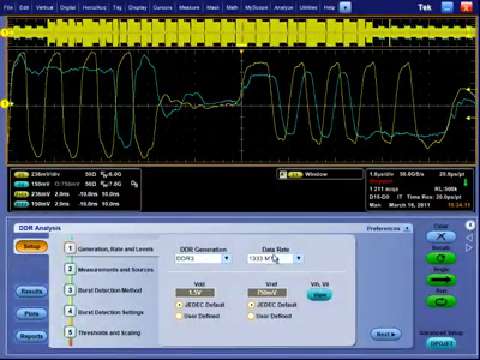Viewport: 480px width, 360px height.
Task: Open the Results view
Action: (x=32, y=291)
